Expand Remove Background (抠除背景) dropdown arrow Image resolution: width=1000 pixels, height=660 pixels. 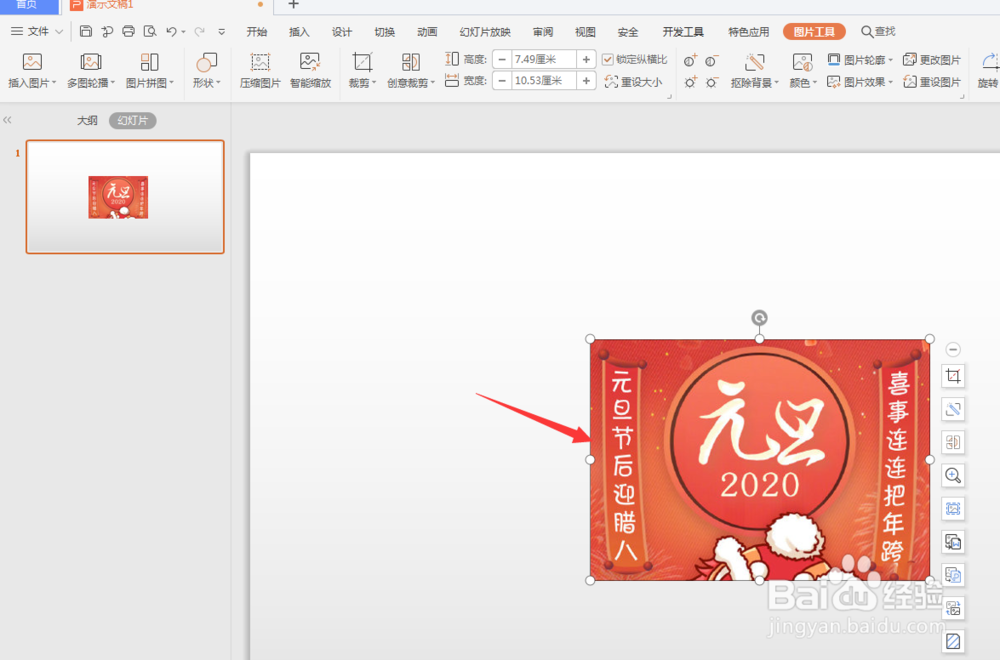tap(776, 83)
